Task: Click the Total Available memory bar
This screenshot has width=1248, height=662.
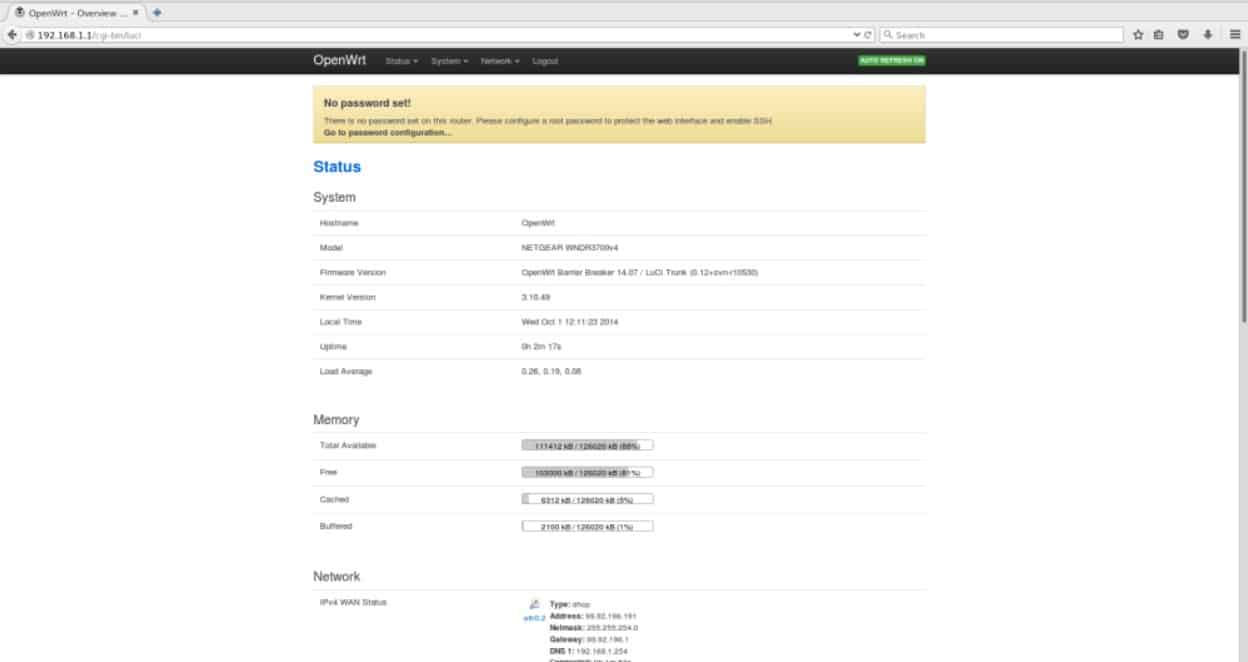Action: coord(587,445)
